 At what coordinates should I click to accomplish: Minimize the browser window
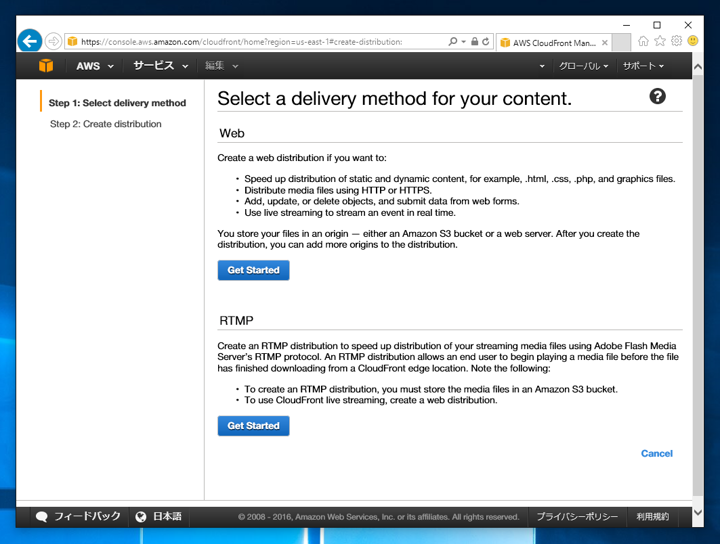pyautogui.click(x=626, y=25)
